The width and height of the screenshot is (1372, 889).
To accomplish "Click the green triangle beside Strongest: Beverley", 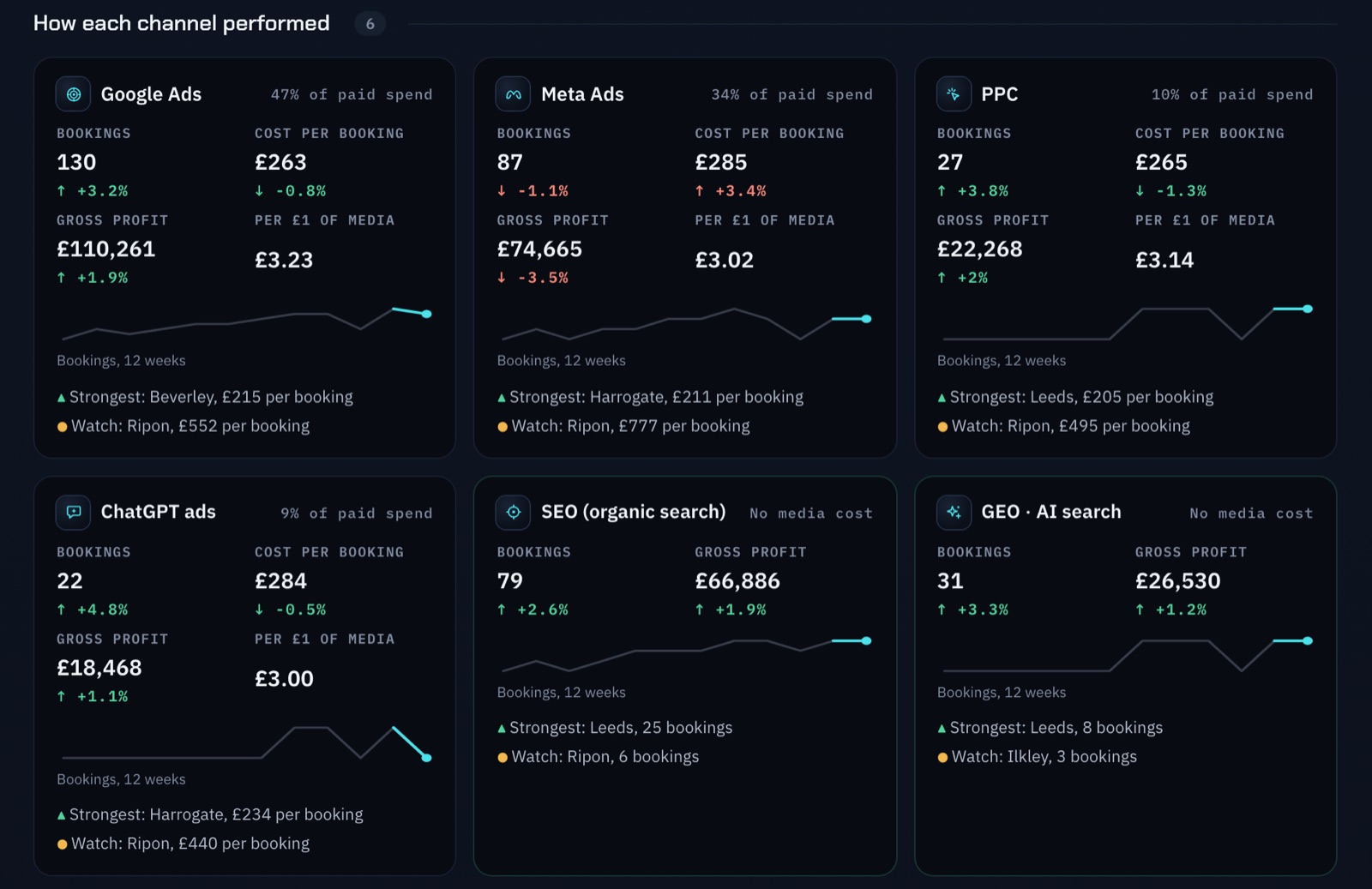I will click(x=61, y=398).
